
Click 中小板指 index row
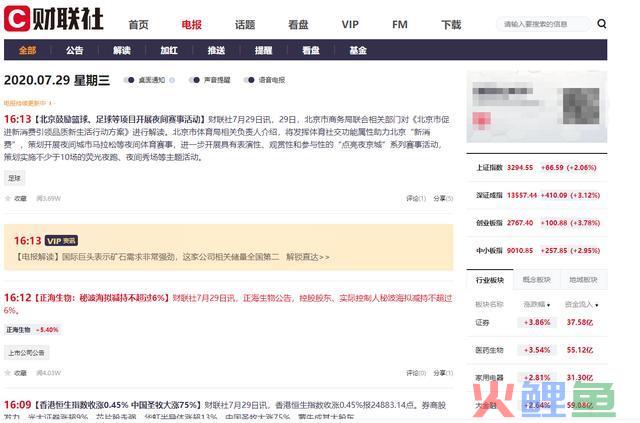pyautogui.click(x=537, y=250)
